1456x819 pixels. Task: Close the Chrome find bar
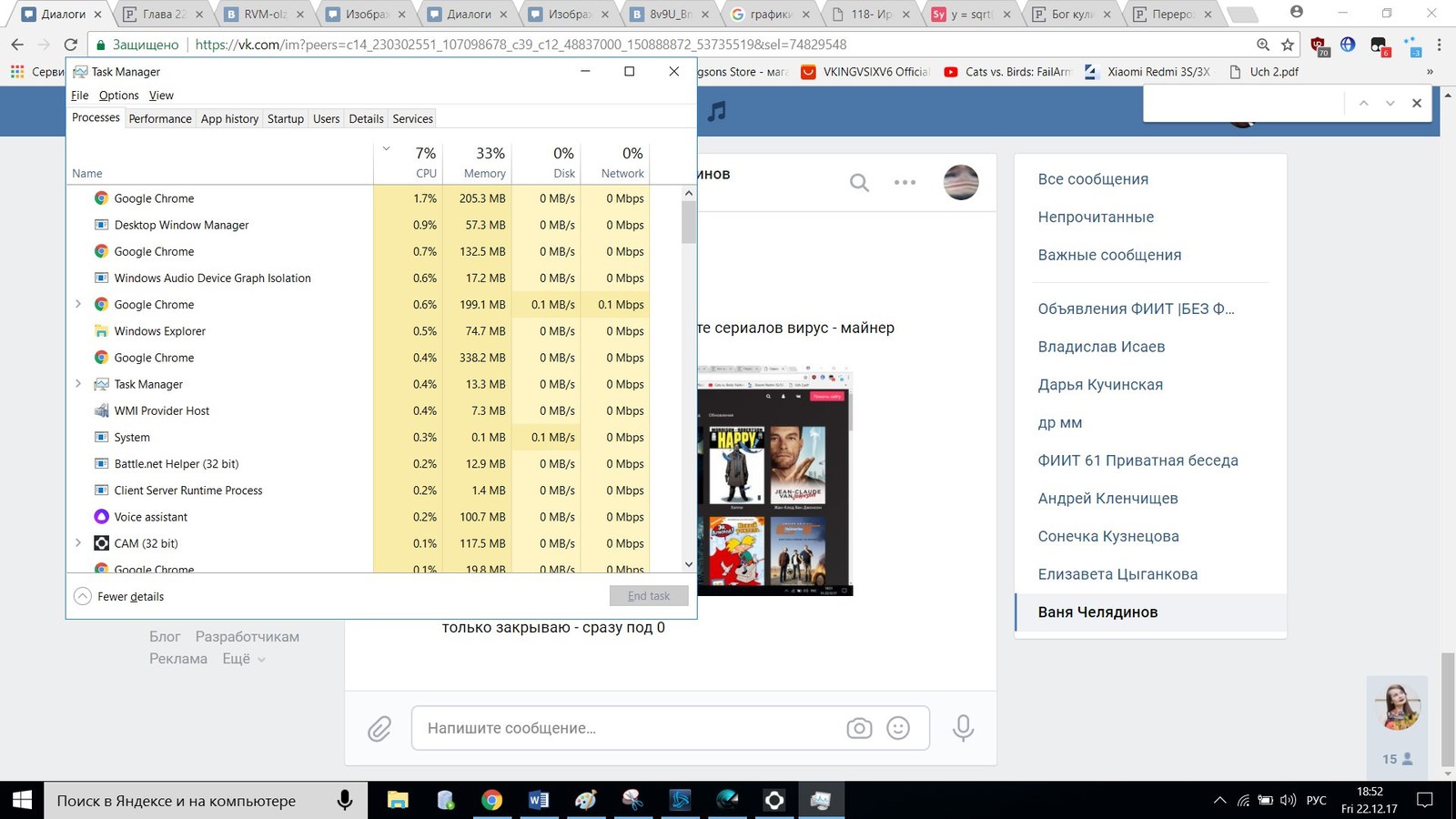coord(1416,104)
